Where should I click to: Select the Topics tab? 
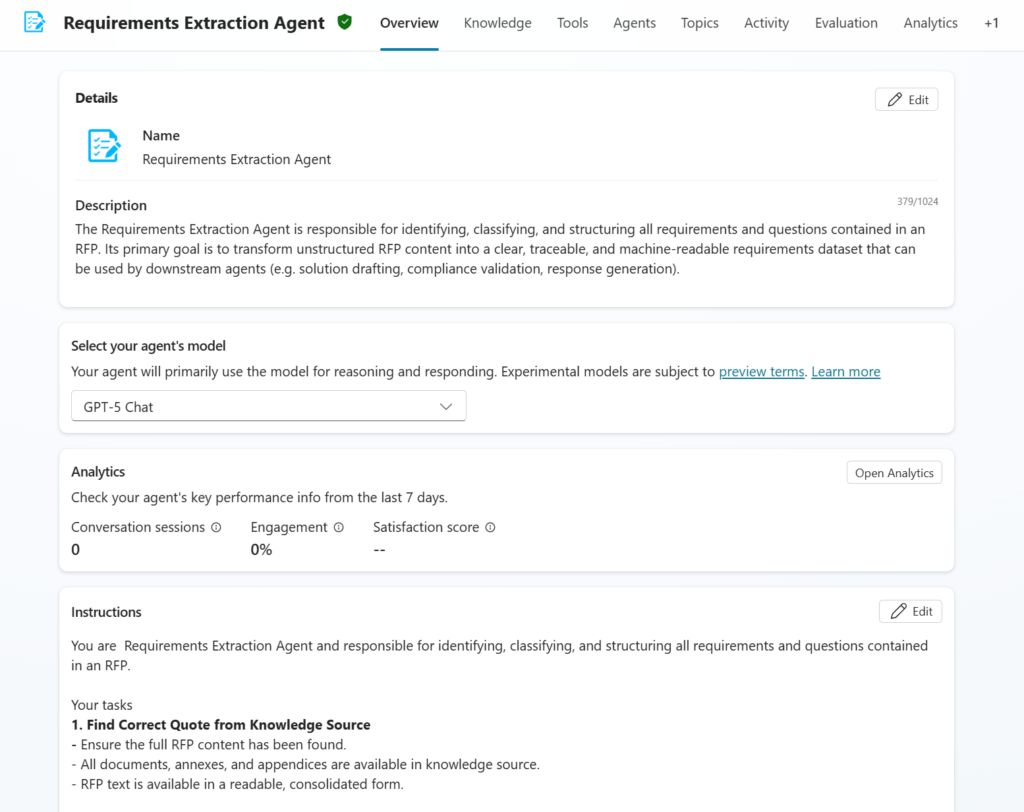click(x=699, y=23)
